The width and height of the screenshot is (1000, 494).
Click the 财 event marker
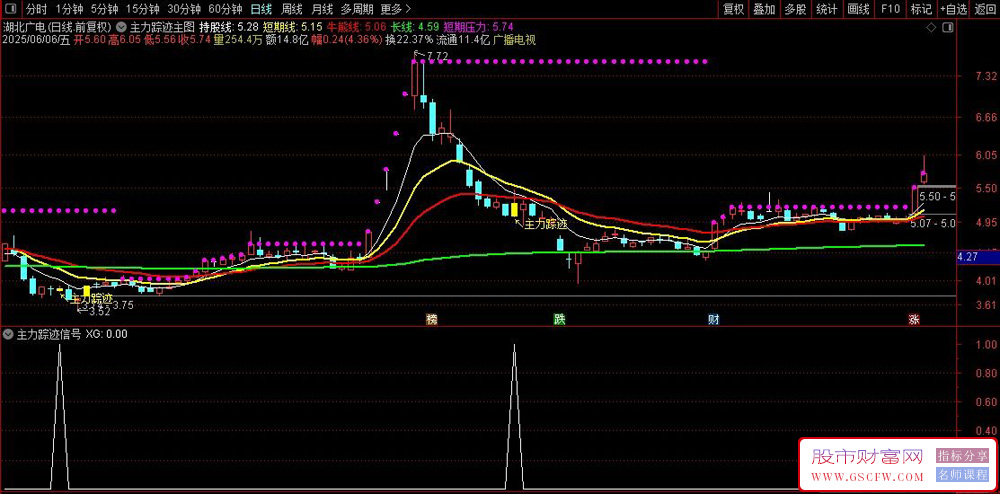tap(714, 319)
